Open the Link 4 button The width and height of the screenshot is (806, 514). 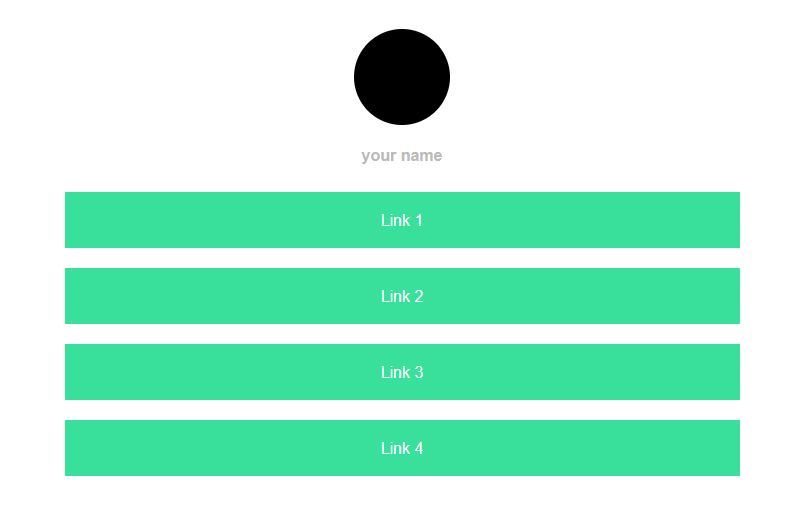point(402,448)
